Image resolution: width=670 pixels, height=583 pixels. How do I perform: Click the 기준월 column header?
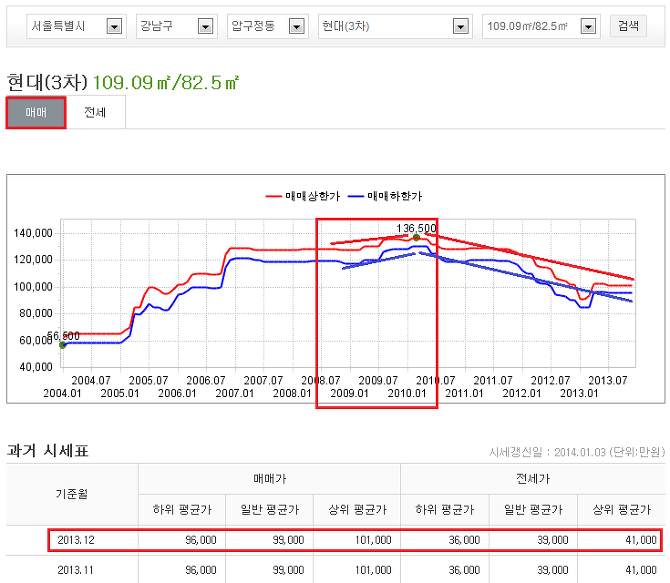(72, 494)
